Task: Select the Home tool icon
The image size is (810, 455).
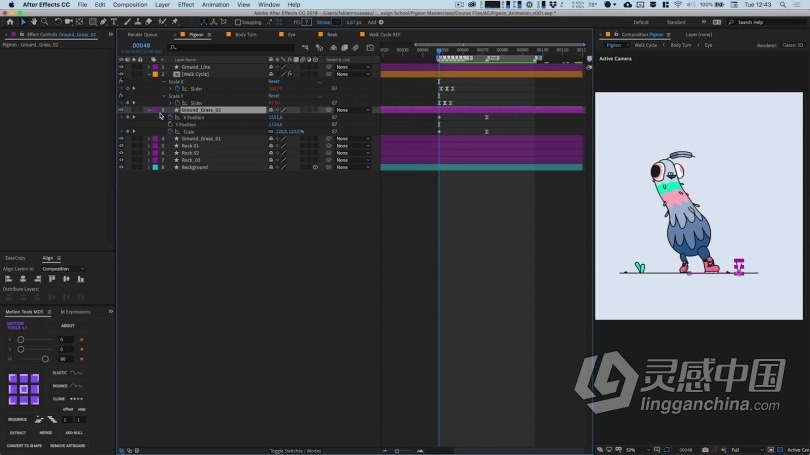Action: [x=10, y=22]
